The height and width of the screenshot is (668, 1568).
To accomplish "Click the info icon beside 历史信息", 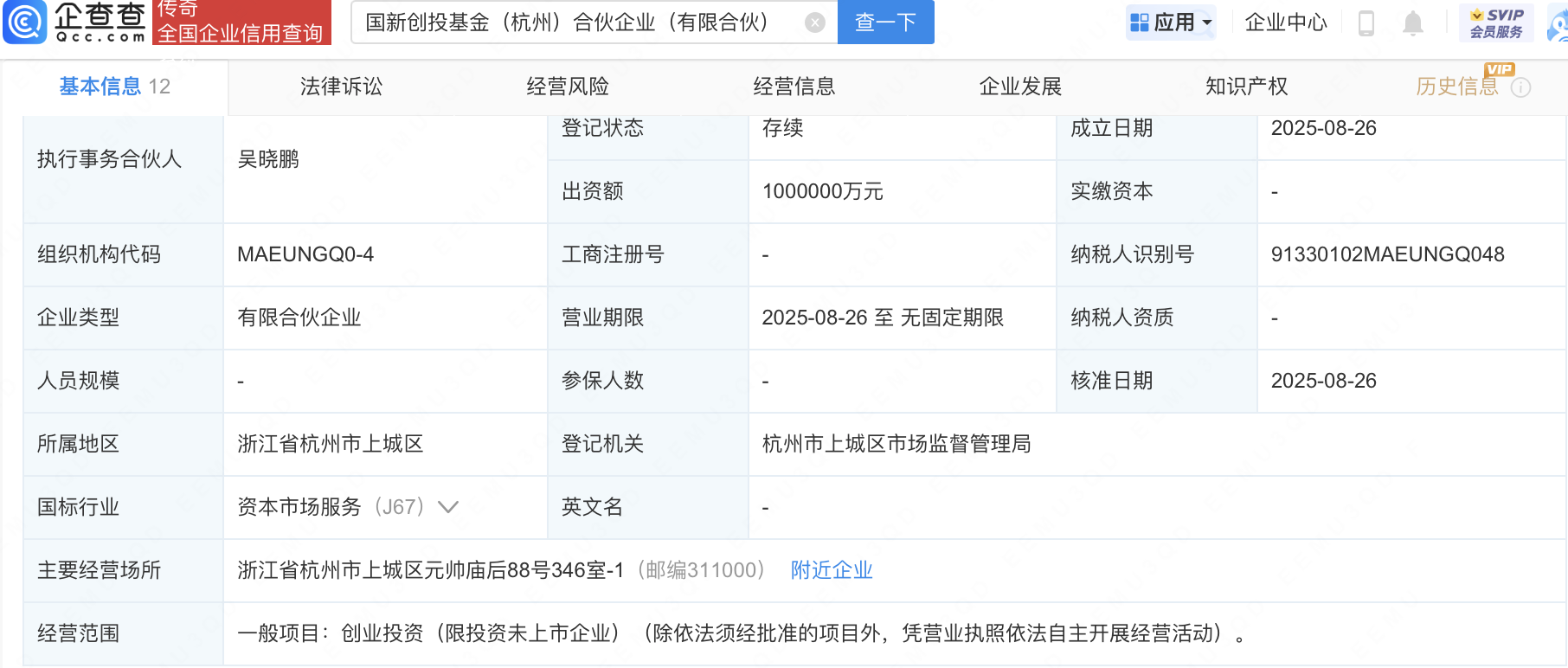I will [x=1520, y=87].
